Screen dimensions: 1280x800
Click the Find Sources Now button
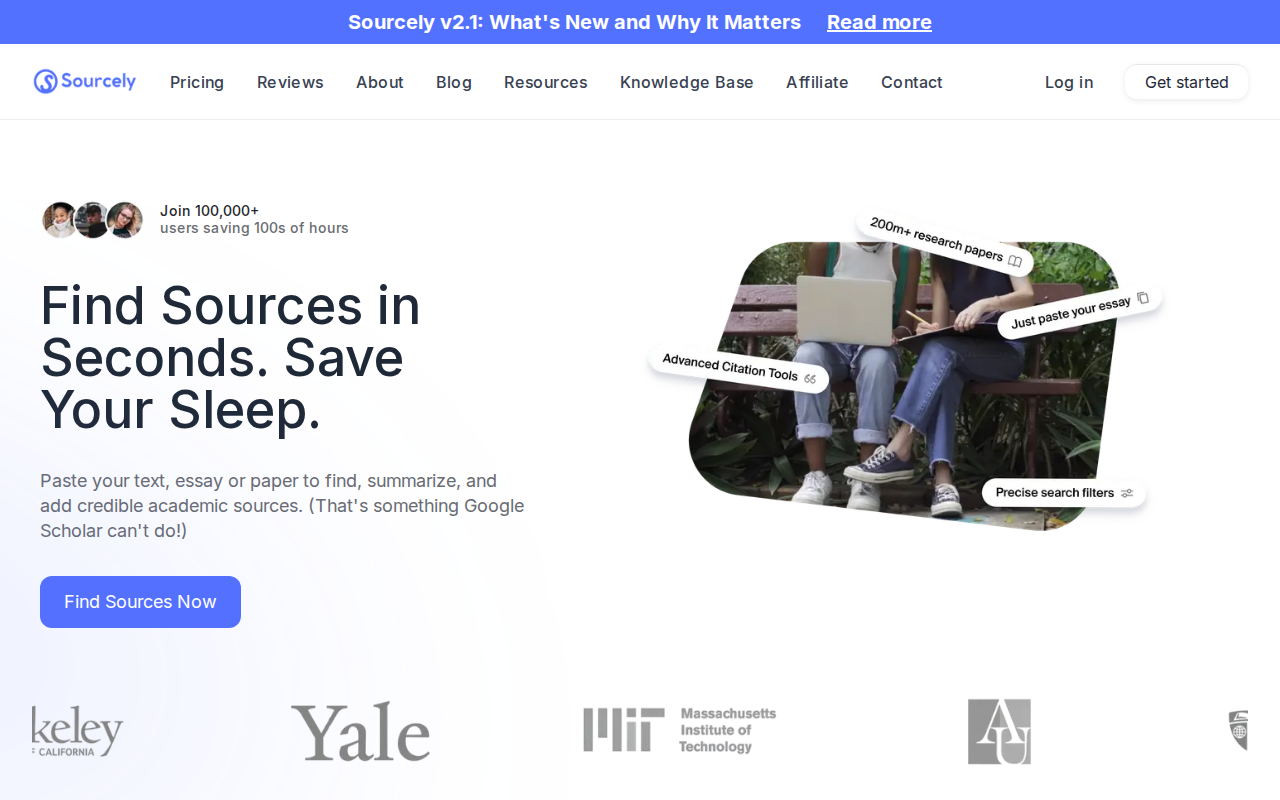pos(140,602)
